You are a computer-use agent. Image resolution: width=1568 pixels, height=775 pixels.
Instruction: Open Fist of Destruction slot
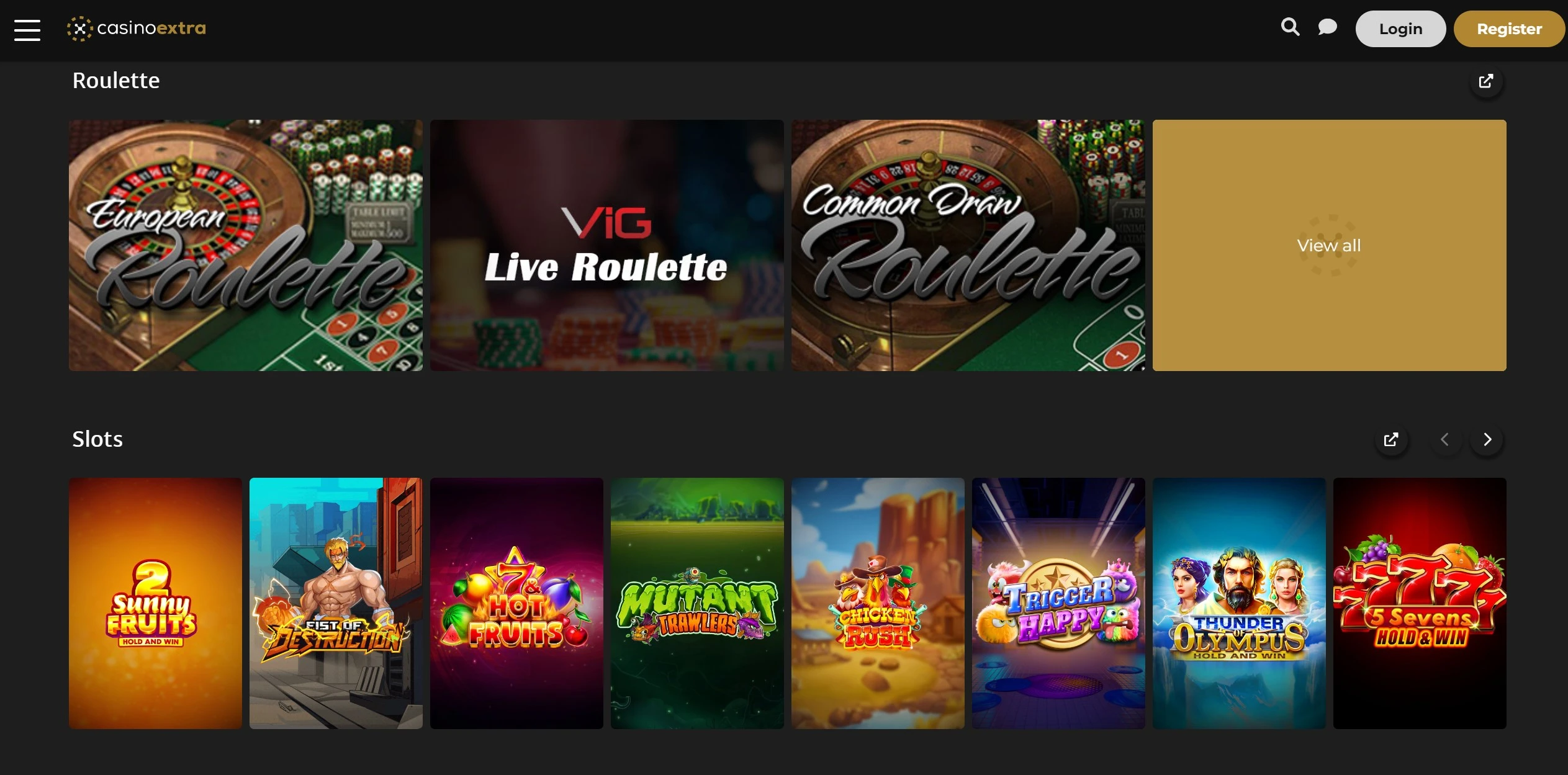[x=336, y=603]
